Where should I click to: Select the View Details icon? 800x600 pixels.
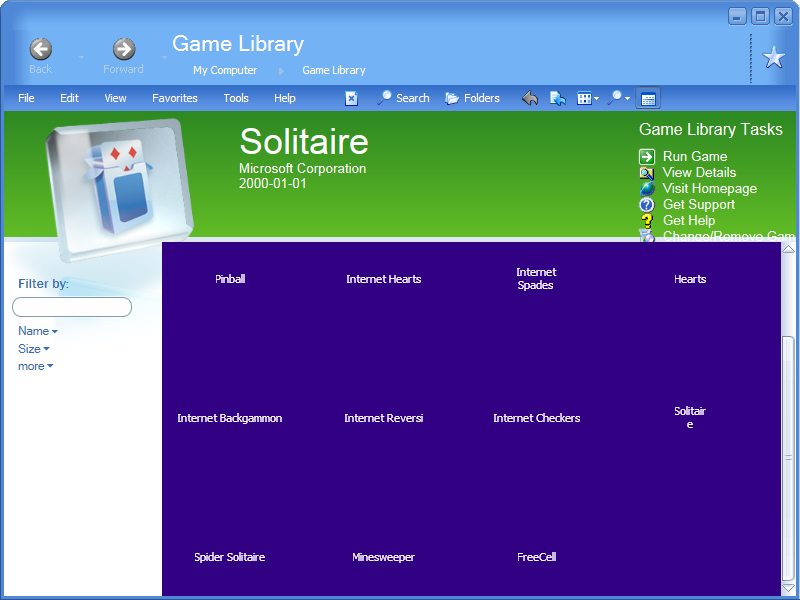649,172
